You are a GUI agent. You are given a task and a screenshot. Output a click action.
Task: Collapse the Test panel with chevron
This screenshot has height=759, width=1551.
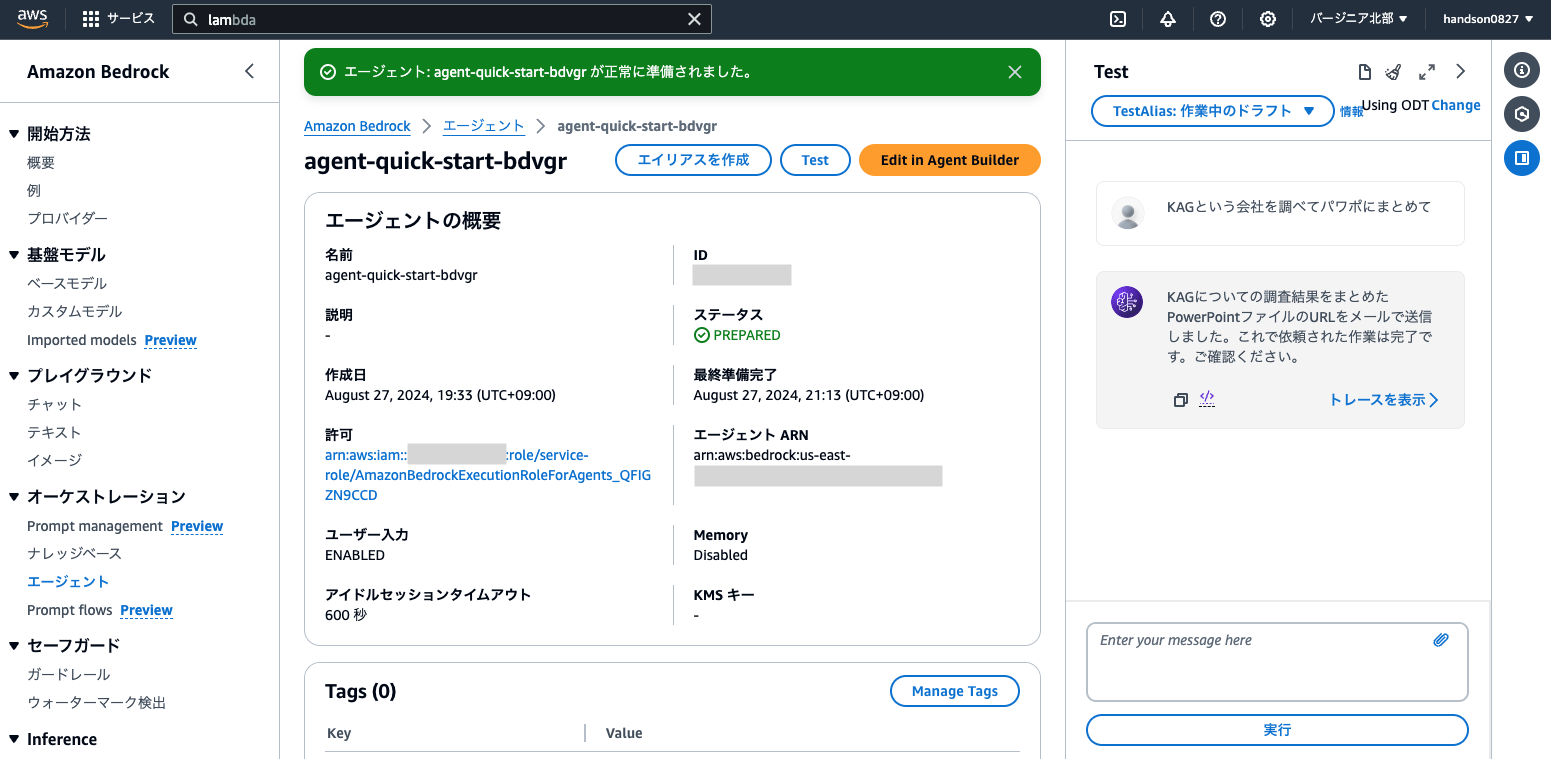click(x=1461, y=72)
